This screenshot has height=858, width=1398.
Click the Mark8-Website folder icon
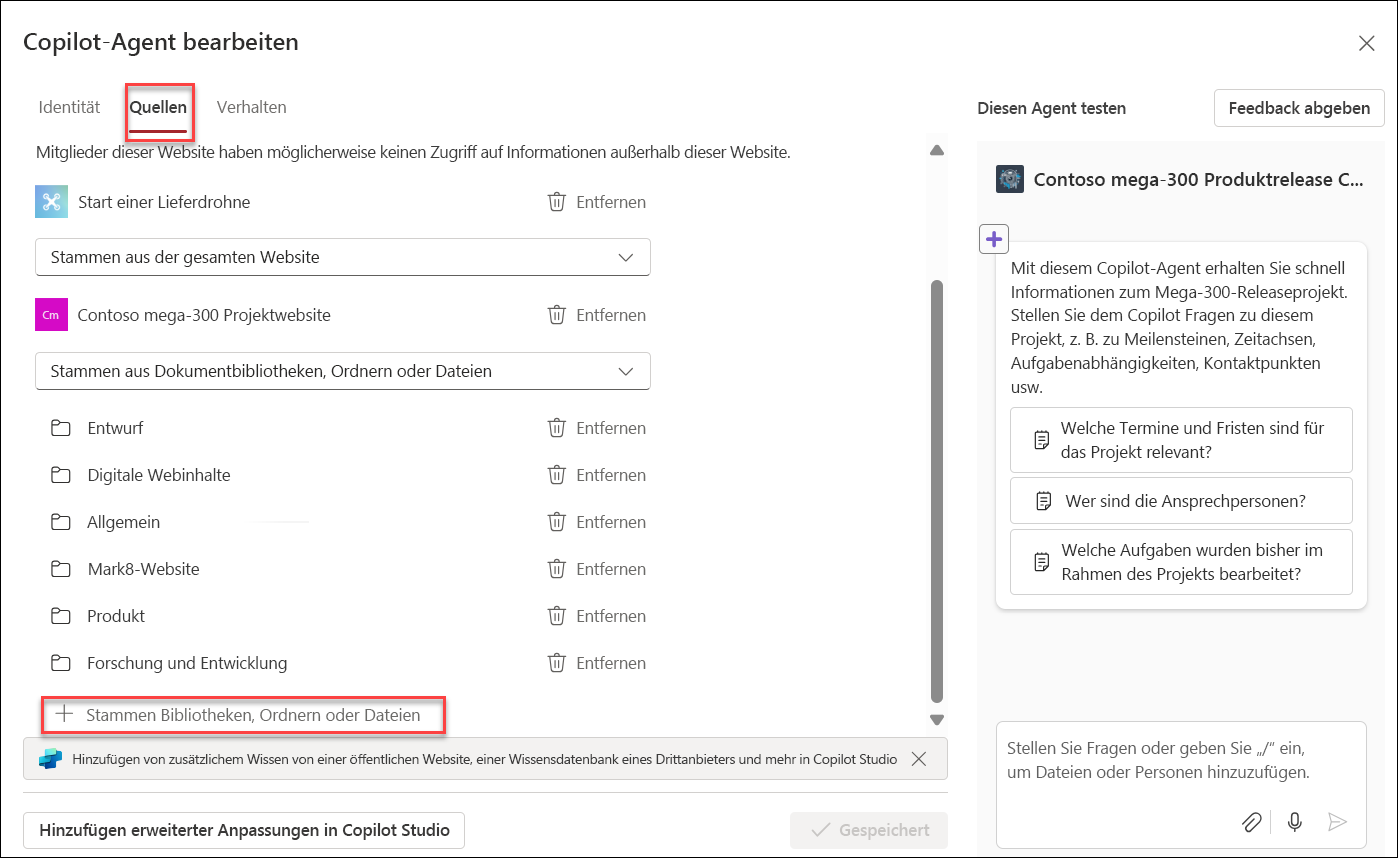(x=61, y=569)
